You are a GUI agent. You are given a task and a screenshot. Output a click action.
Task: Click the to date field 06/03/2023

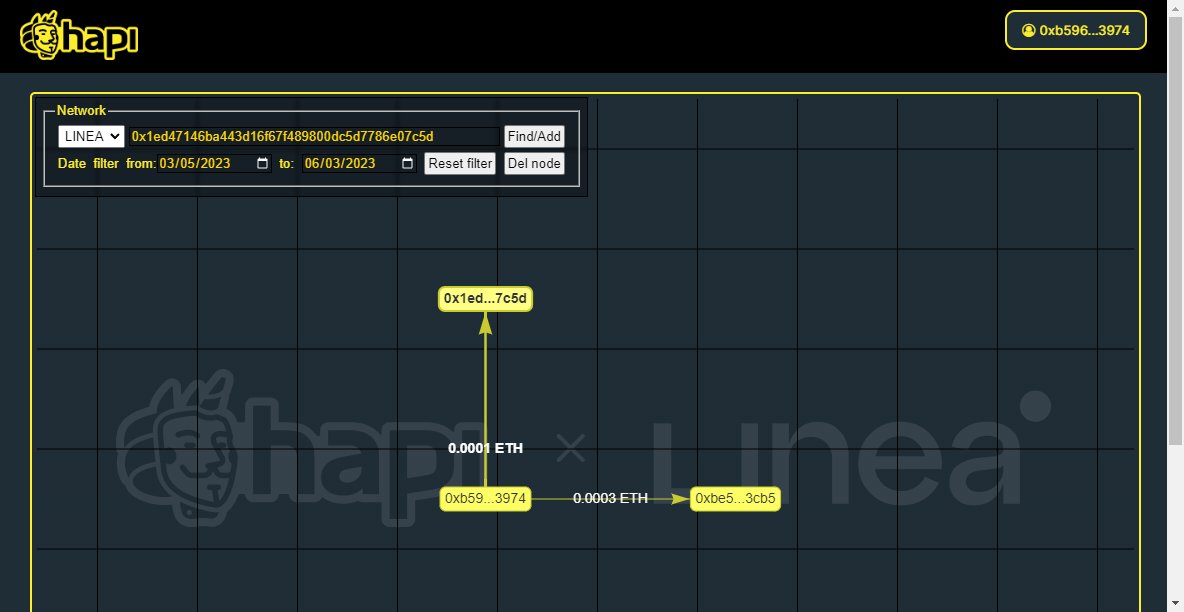[359, 163]
